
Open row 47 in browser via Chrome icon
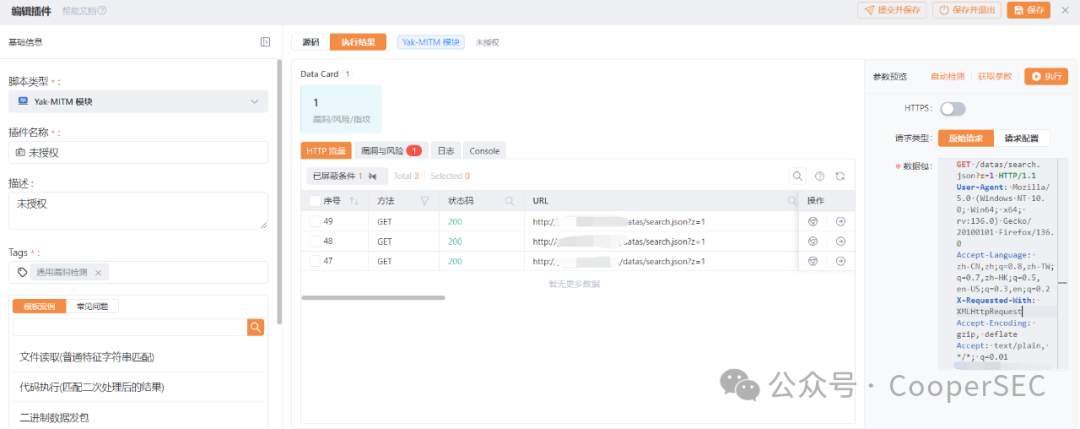(x=813, y=262)
